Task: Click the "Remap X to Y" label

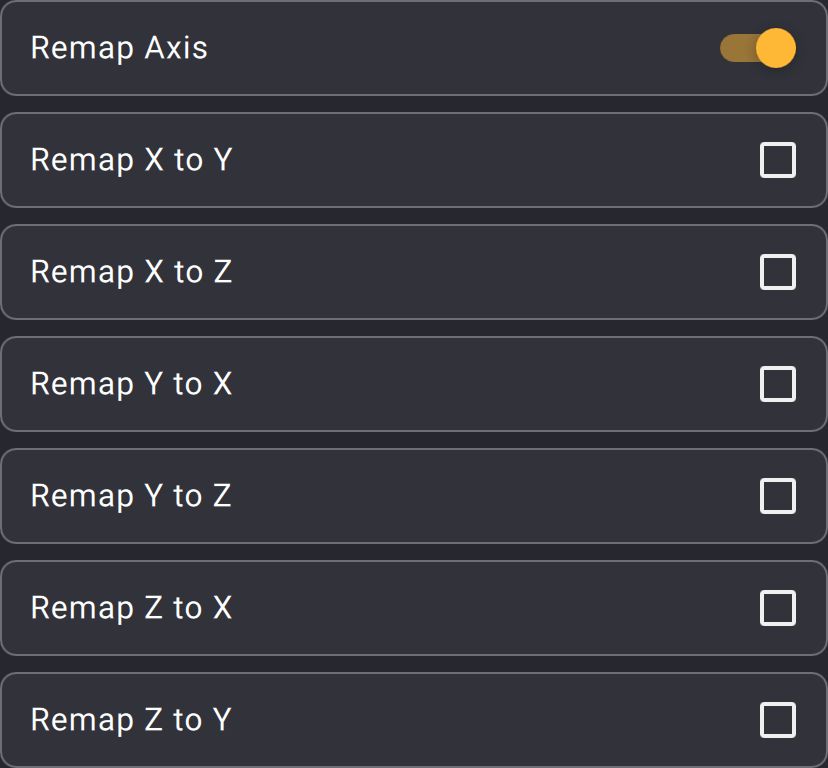Action: (x=131, y=160)
